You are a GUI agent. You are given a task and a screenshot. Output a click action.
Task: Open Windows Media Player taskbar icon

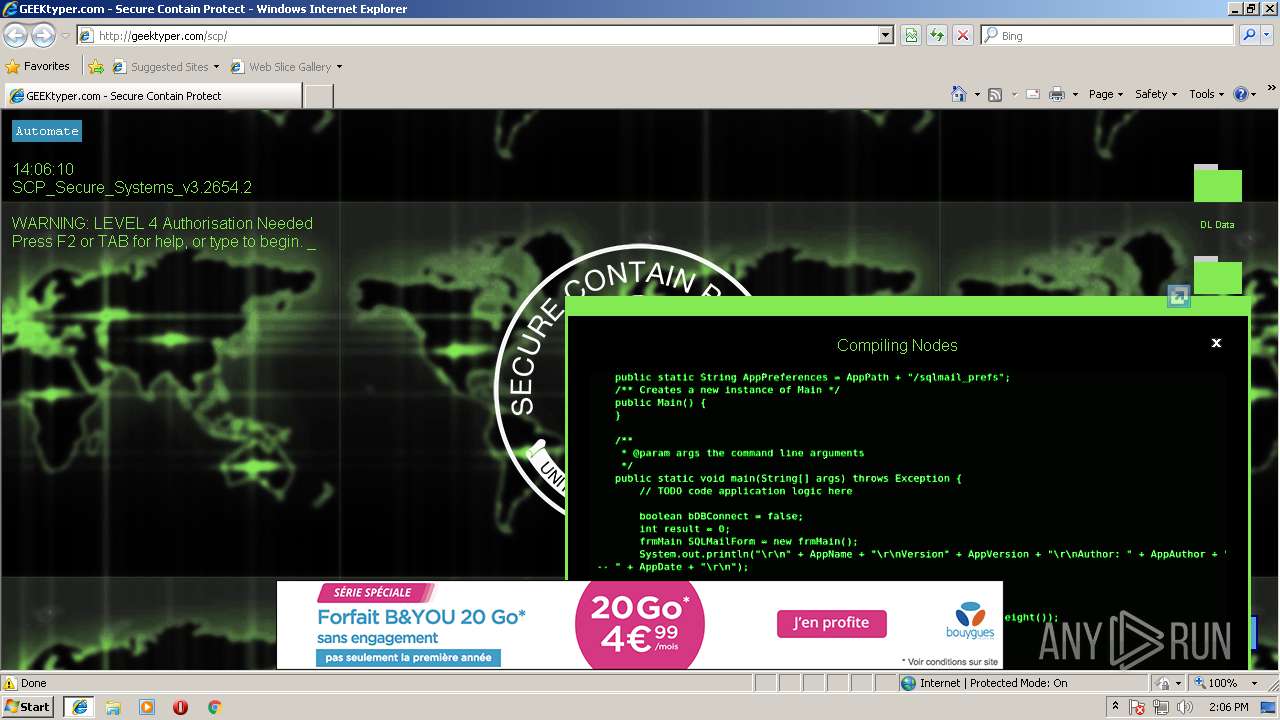[x=147, y=707]
